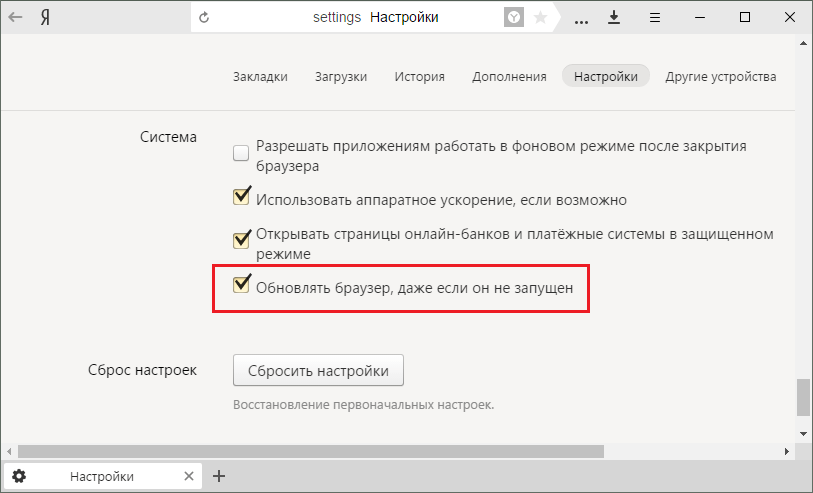Switch to the Закладки tab
Image resolution: width=813 pixels, height=493 pixels.
point(260,77)
